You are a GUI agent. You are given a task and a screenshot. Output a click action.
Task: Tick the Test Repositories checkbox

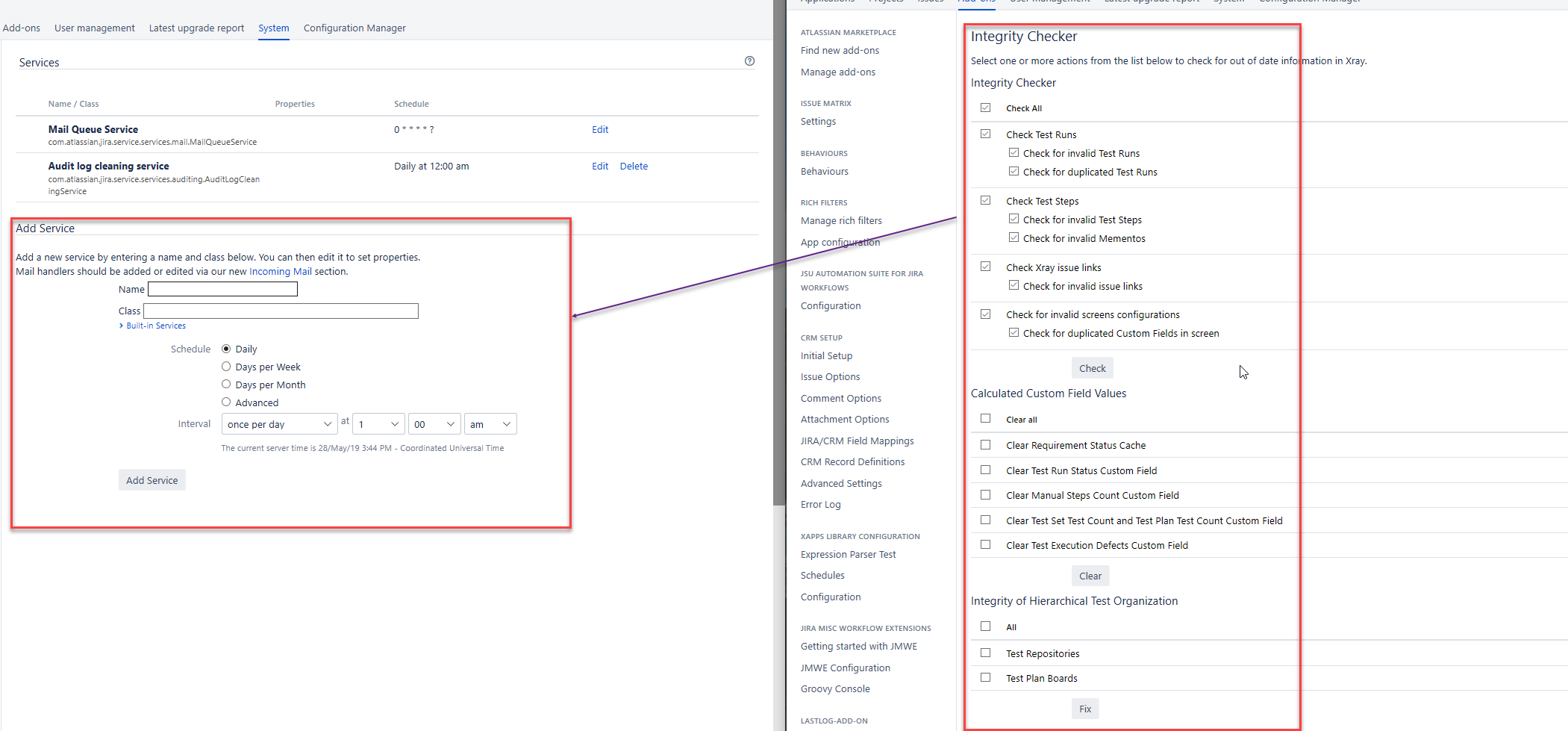pyautogui.click(x=986, y=653)
